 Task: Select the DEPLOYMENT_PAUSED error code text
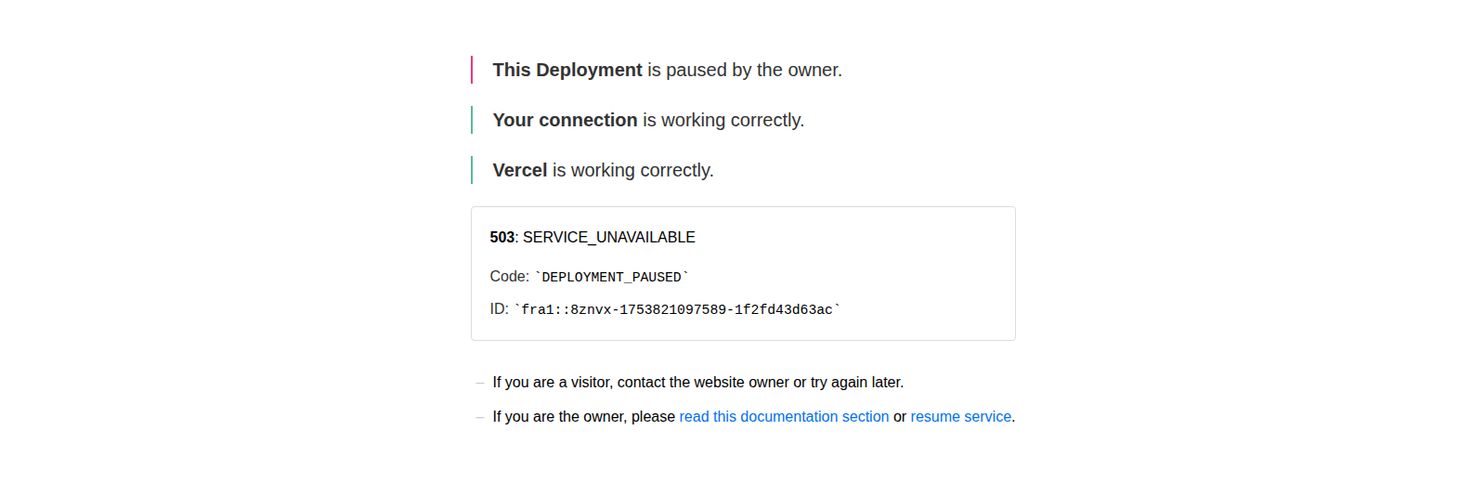coord(612,277)
